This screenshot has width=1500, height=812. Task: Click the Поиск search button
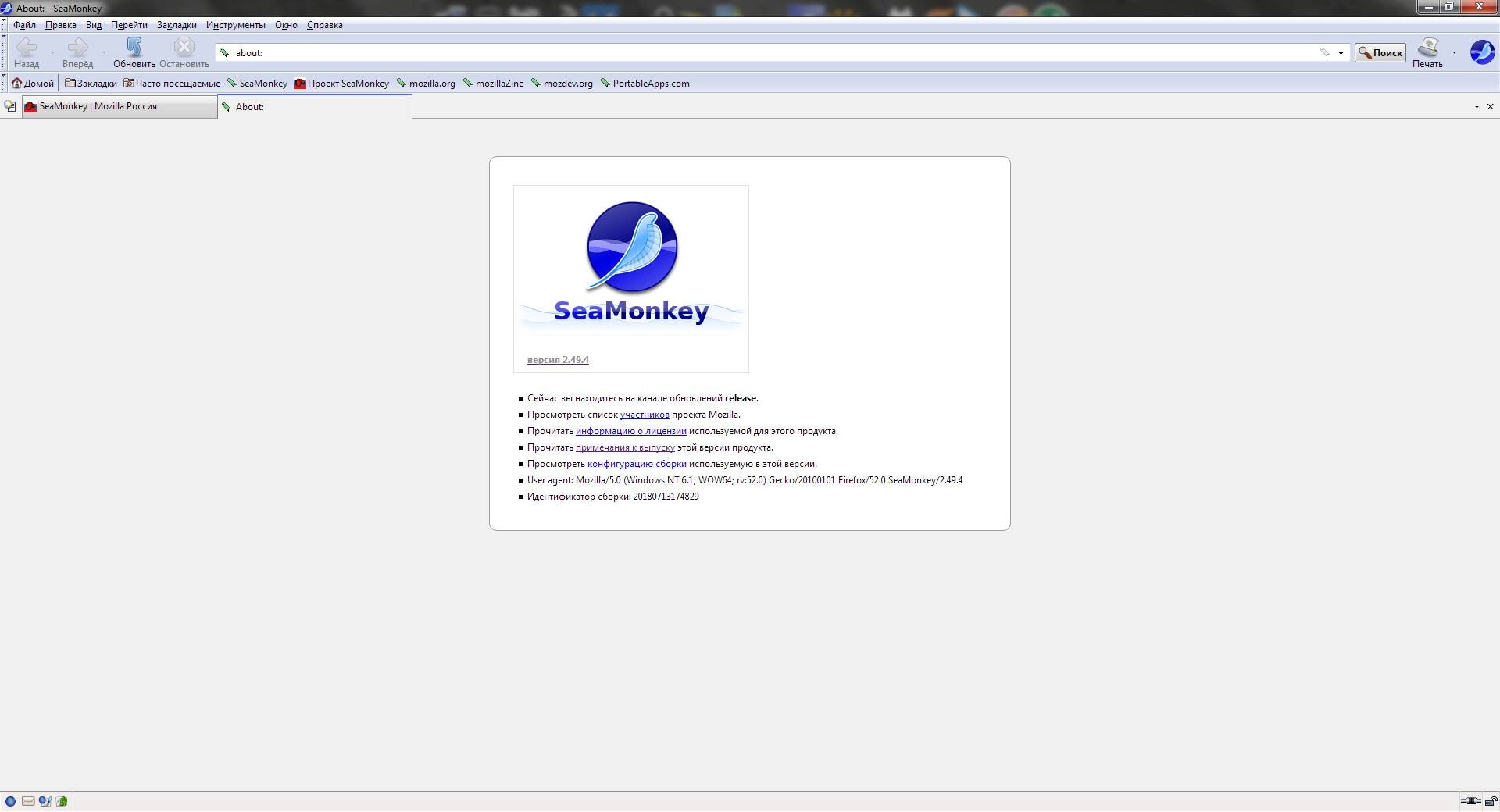1380,53
